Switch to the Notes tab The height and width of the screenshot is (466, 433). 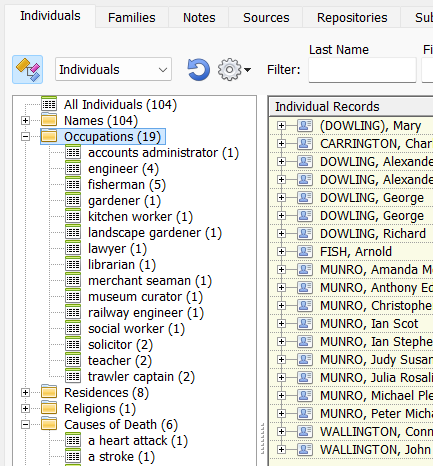pyautogui.click(x=199, y=17)
